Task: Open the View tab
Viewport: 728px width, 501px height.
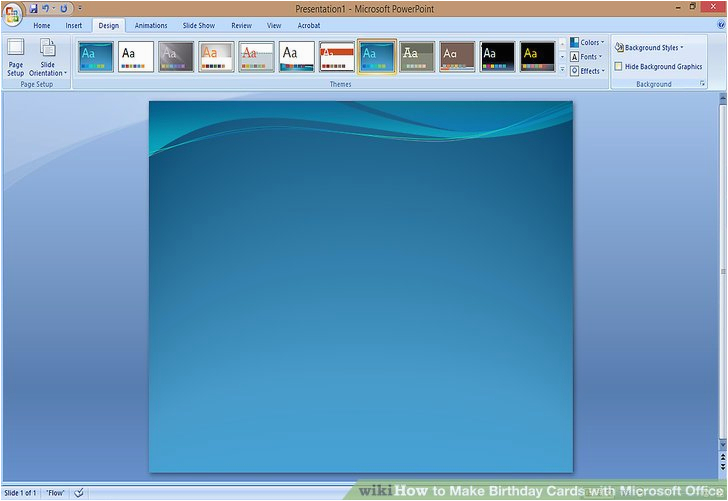Action: 274,26
